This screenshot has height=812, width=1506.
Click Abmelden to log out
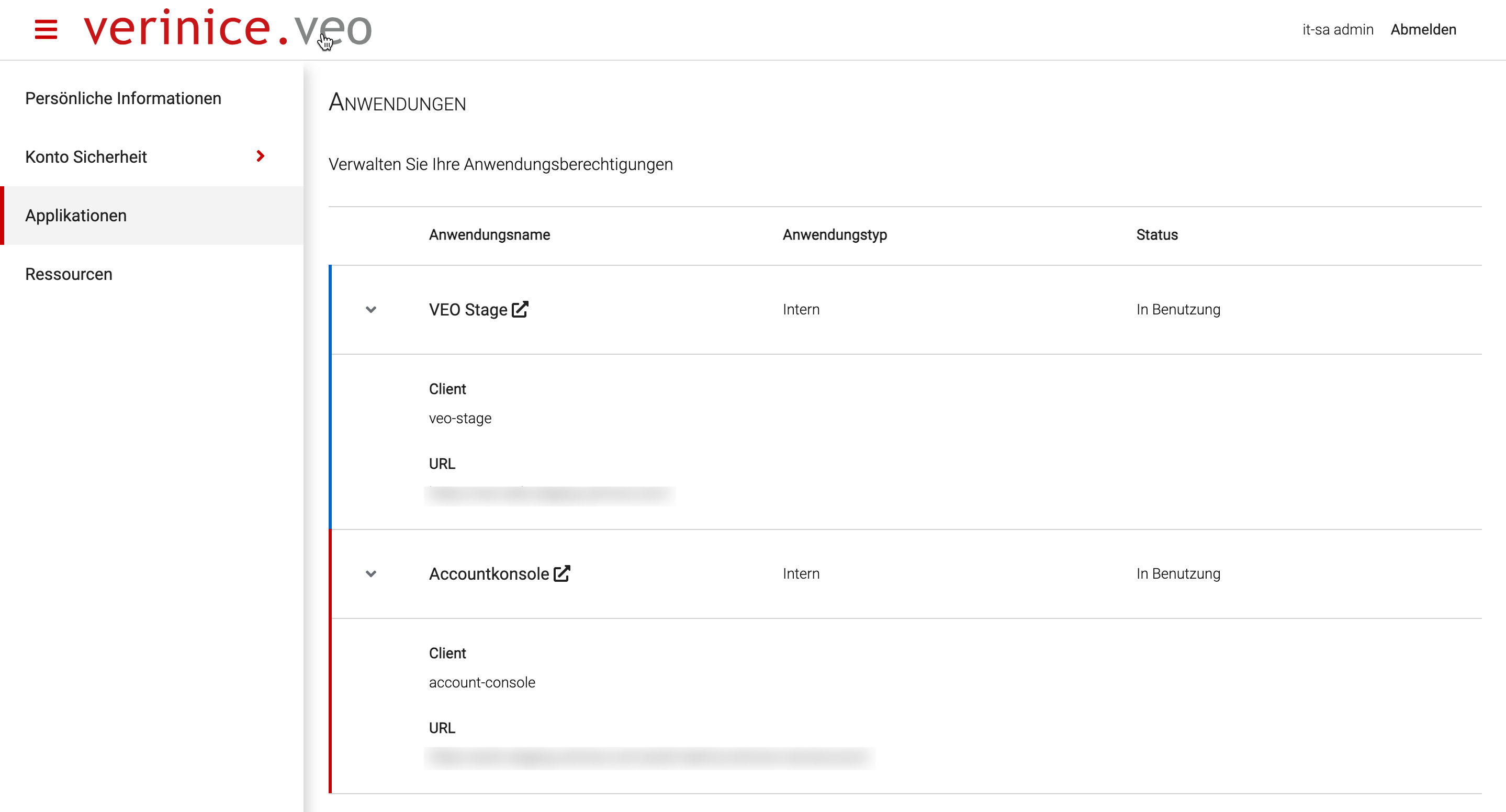(1422, 29)
